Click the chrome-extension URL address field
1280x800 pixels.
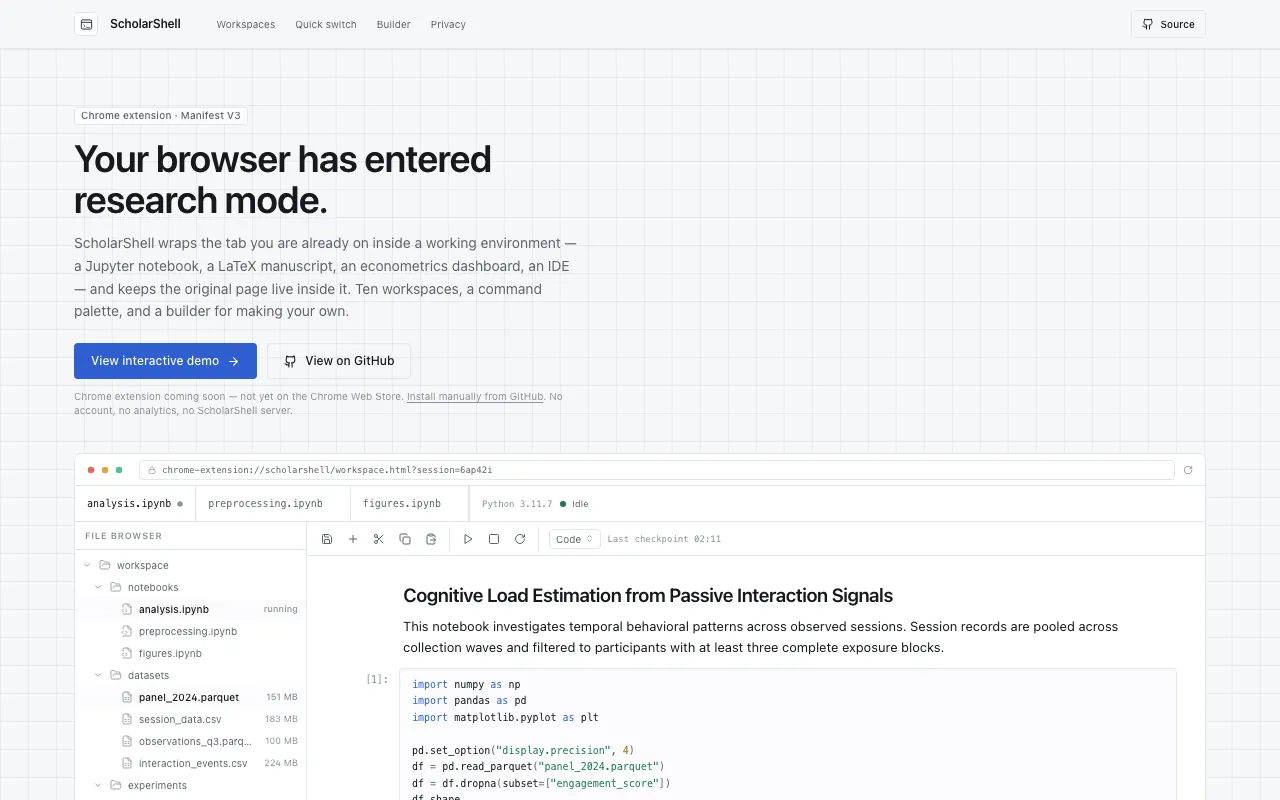coord(657,470)
